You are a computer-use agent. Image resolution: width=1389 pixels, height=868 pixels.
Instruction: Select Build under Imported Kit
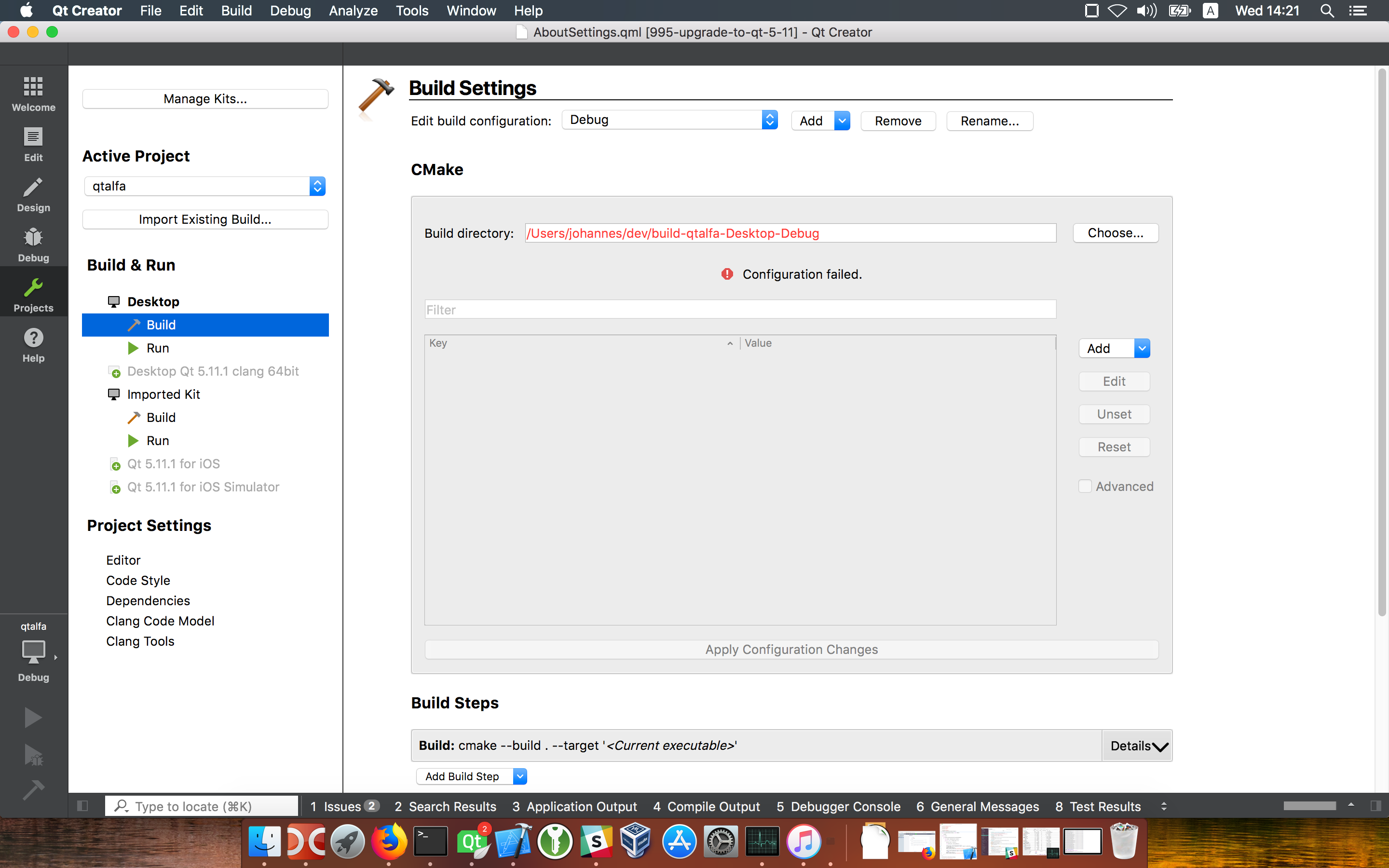161,417
